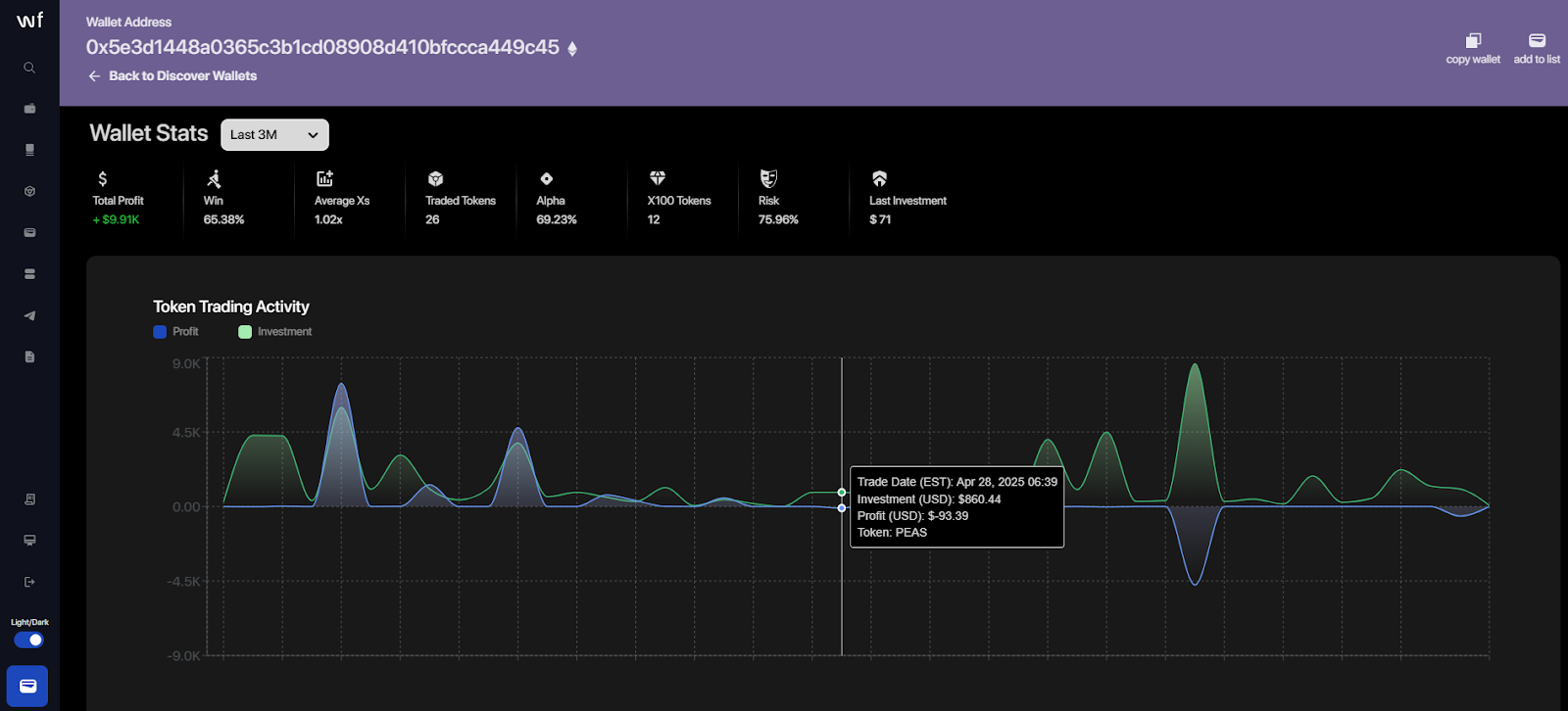Screen dimensions: 1568x711
Task: Open the Last 3M time range dropdown
Action: point(274,135)
